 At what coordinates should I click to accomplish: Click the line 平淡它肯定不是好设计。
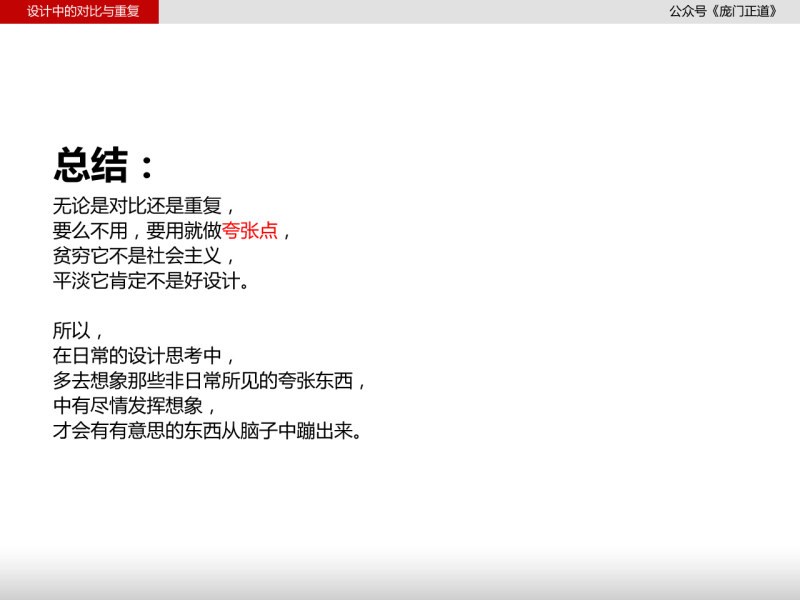pos(151,281)
